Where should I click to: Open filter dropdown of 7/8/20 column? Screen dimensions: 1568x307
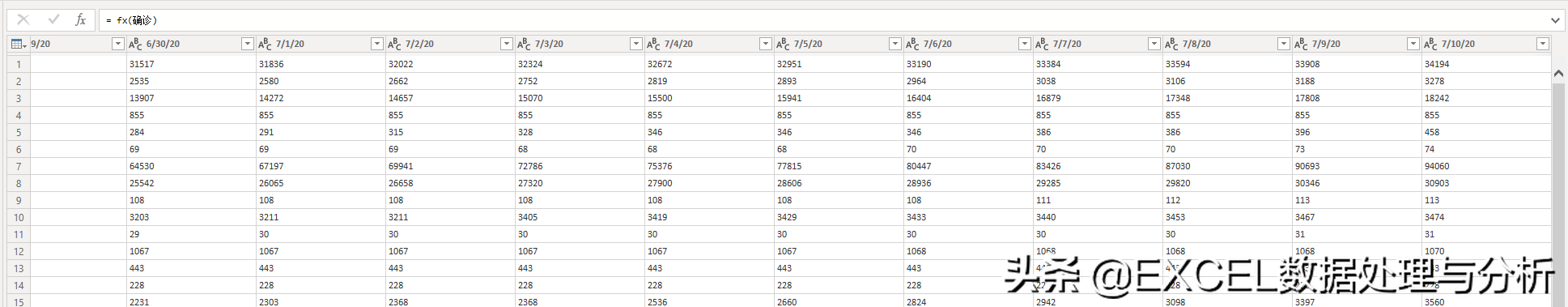click(x=1284, y=44)
